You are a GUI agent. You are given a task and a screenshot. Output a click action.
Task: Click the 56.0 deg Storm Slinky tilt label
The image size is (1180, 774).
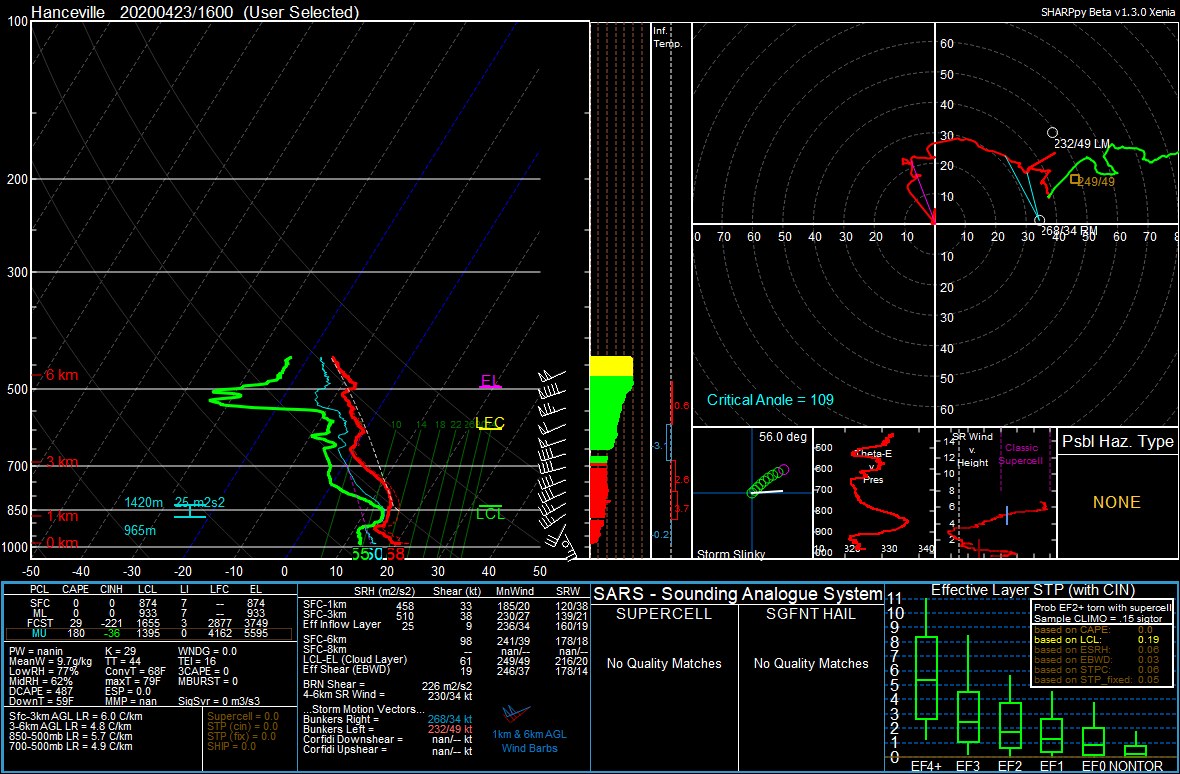click(782, 436)
